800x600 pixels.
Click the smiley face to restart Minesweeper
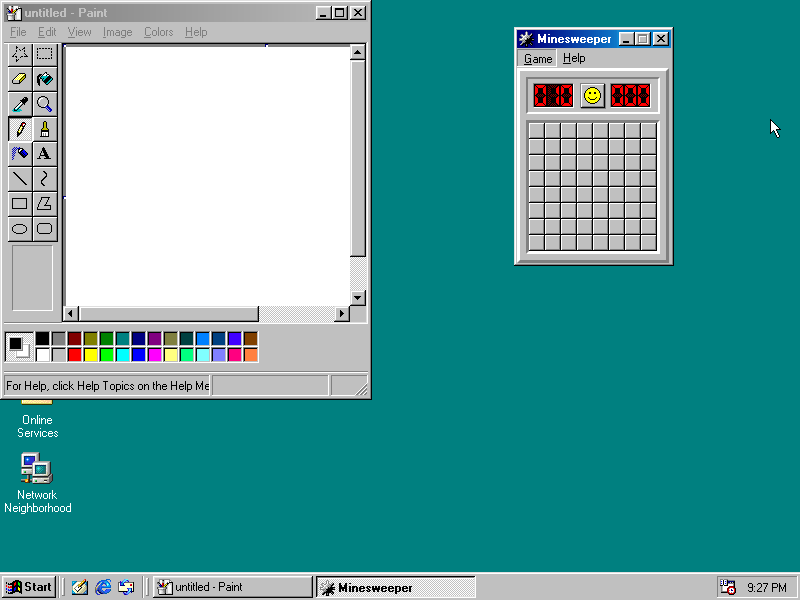[593, 95]
